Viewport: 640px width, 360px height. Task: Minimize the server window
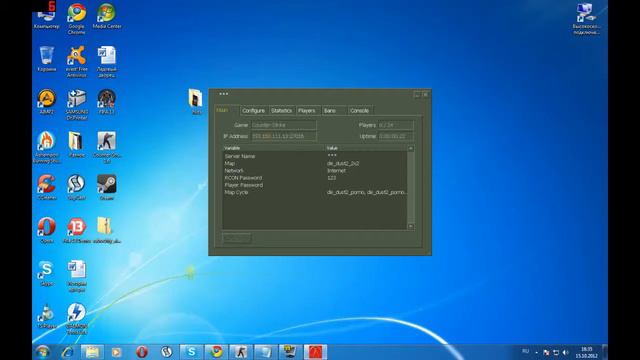(417, 94)
